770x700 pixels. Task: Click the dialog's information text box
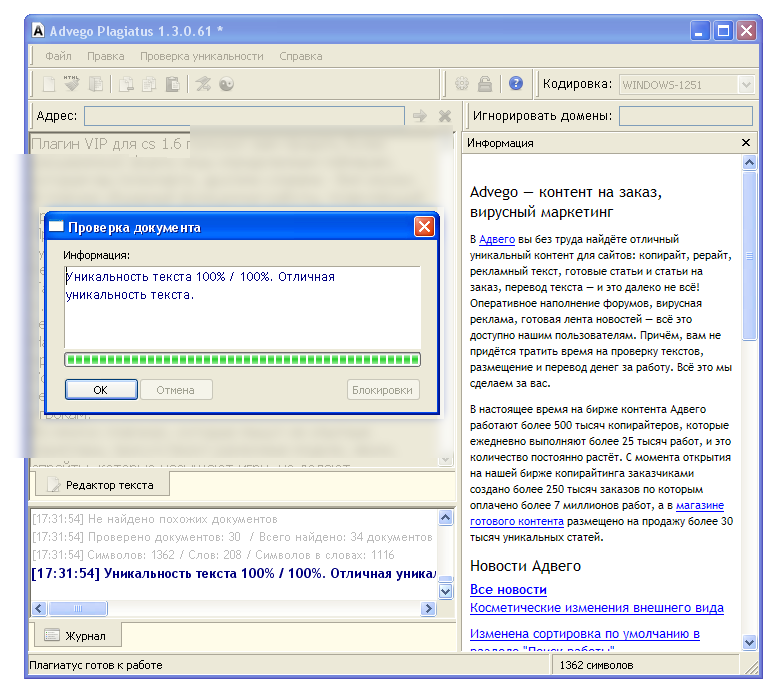(242, 307)
